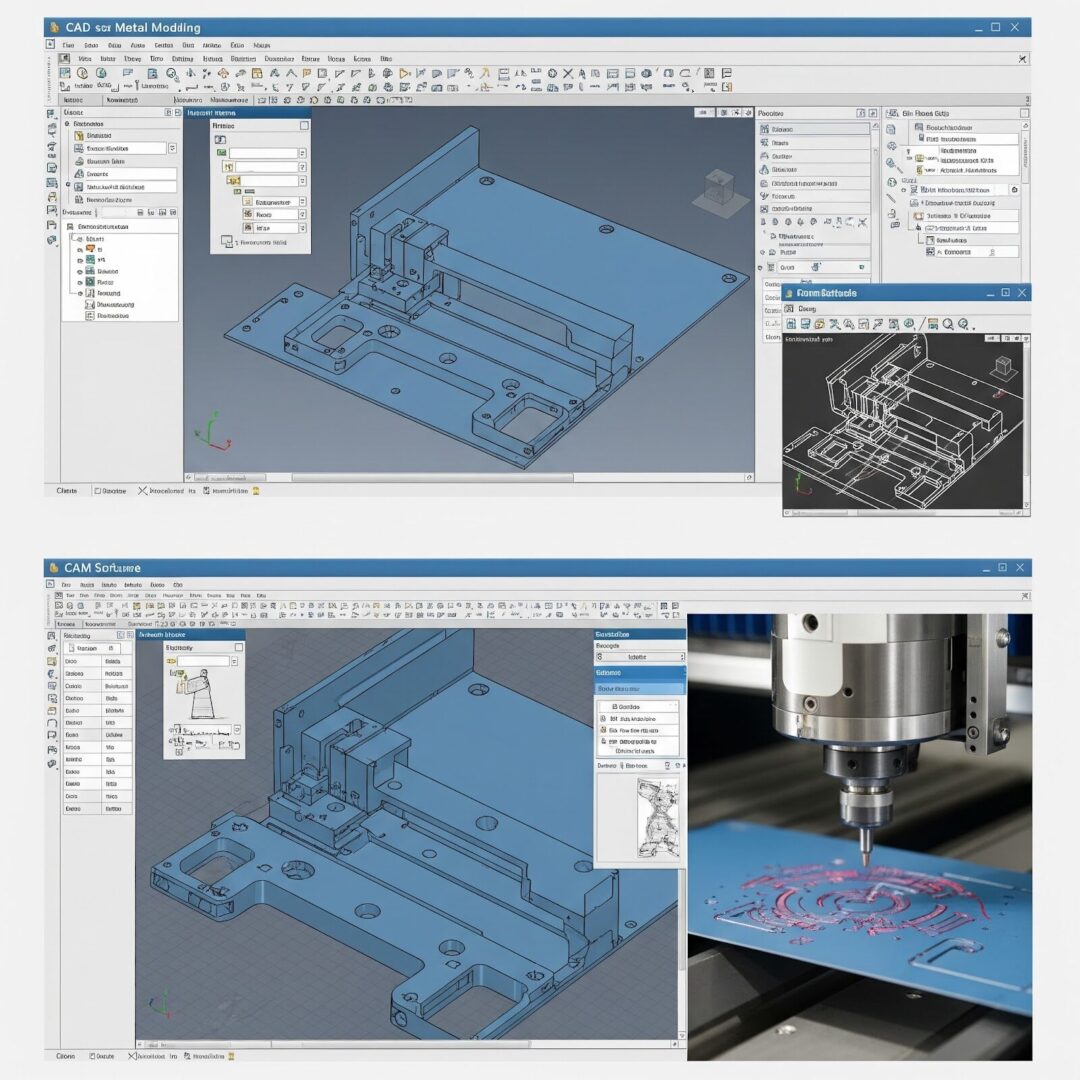Toggle the checkbox in CAD floating dialog header

[x=304, y=126]
